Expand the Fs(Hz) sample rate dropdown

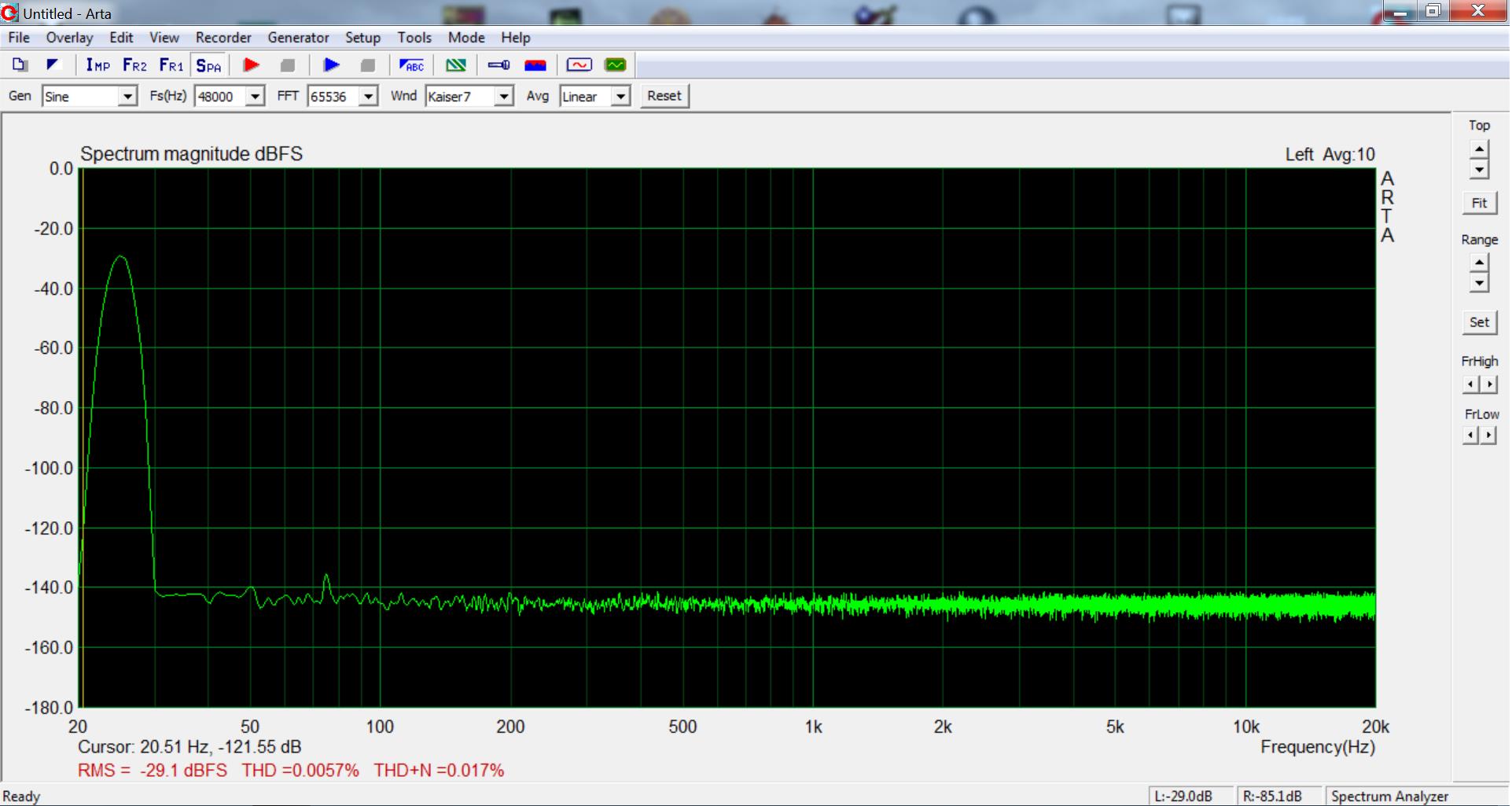255,97
